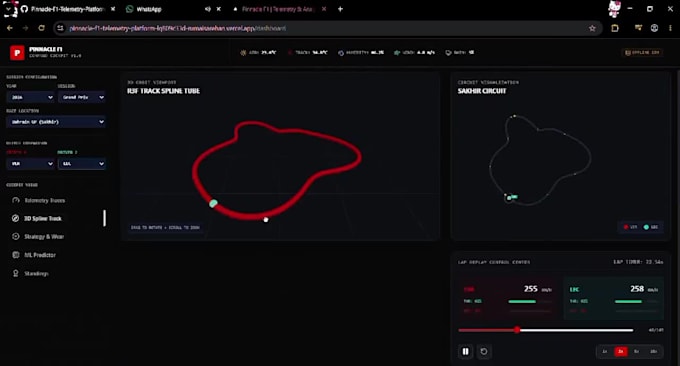Click the 3D Spline Track compass icon
680x366 pixels.
tap(15, 218)
